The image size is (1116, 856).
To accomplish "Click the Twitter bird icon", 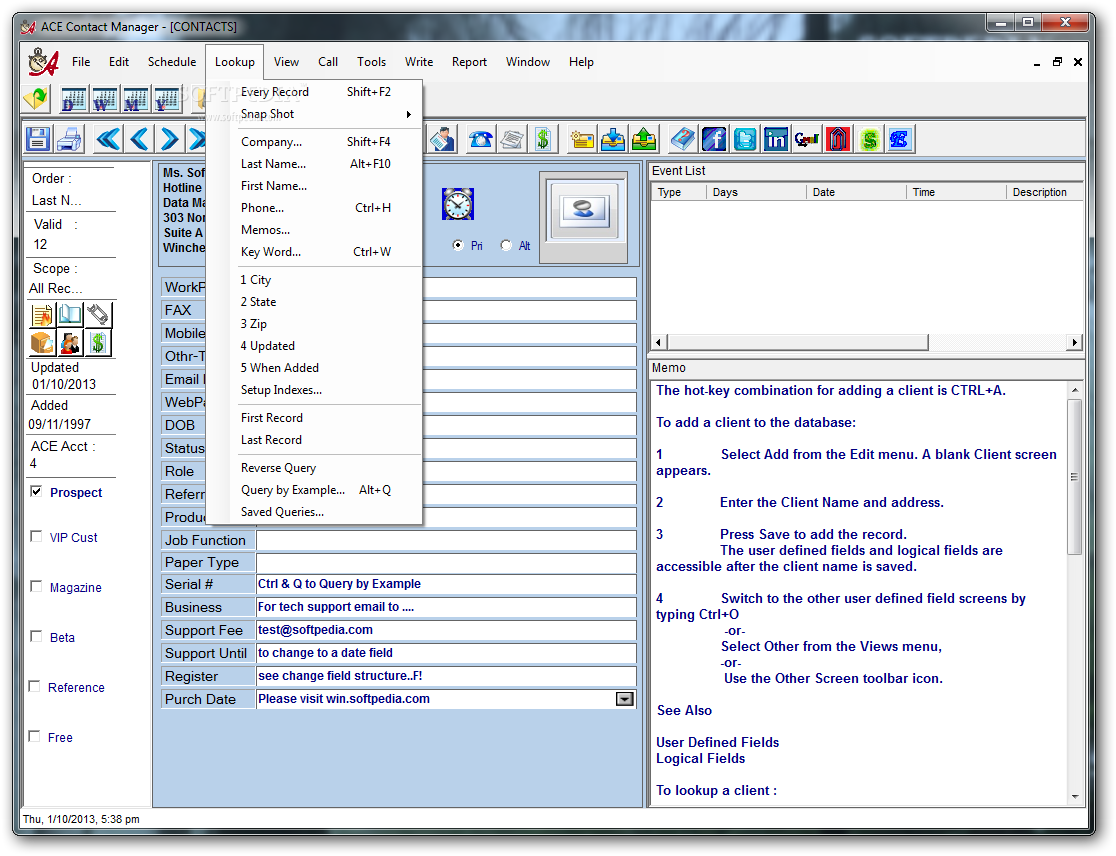I will click(744, 139).
